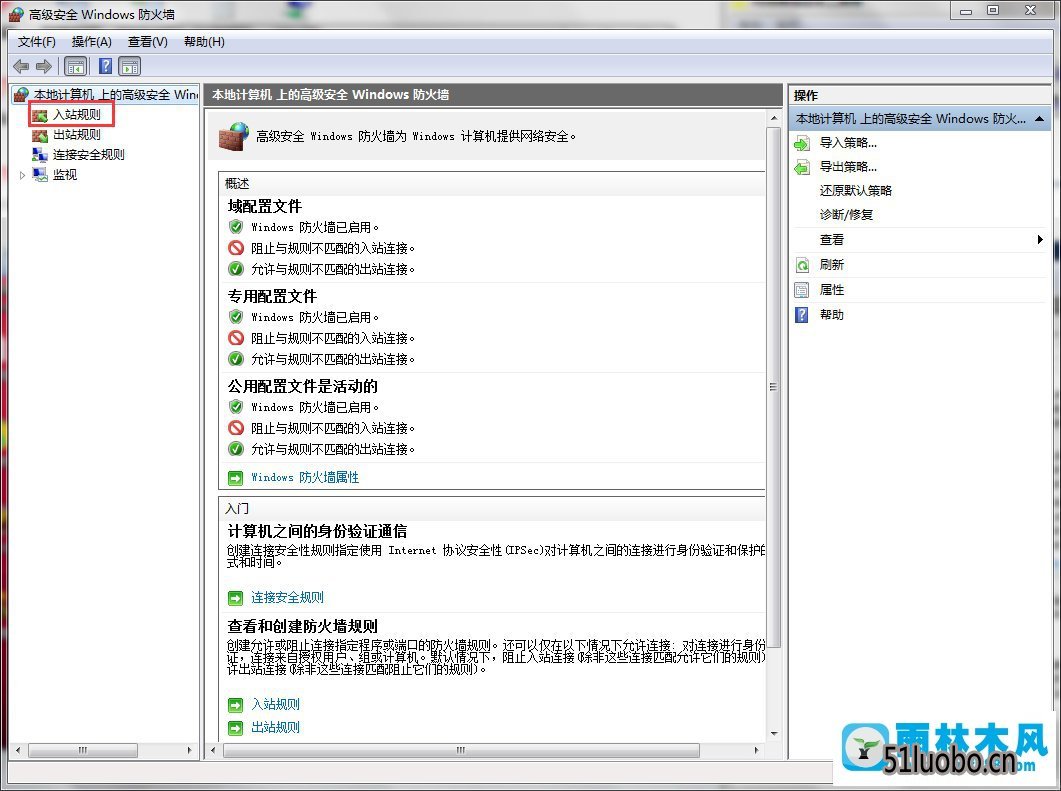The height and width of the screenshot is (791, 1061).
Task: Click the 出站规则 tree item icon
Action: tap(40, 135)
